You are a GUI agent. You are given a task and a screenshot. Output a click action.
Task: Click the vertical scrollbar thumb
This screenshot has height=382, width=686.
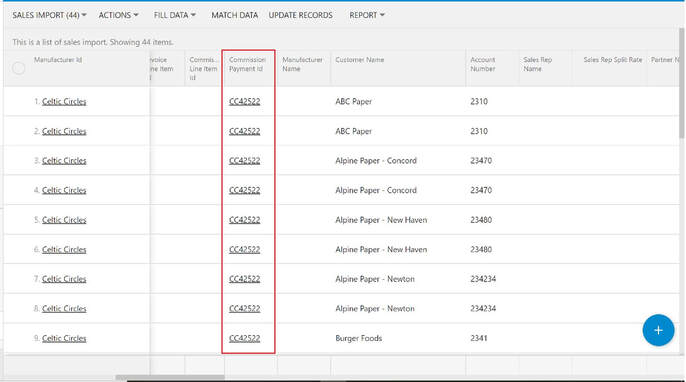coord(681,83)
